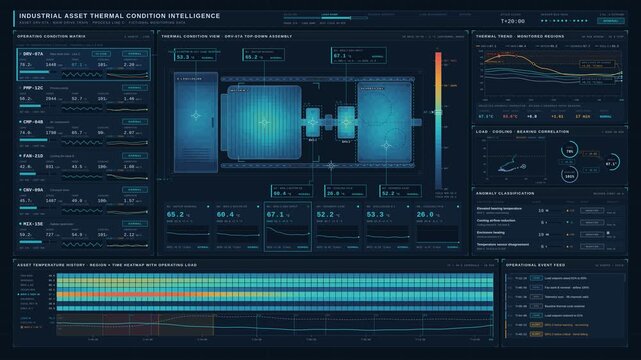
Task: Open the 52.2 °C region tile
Action: point(337,226)
